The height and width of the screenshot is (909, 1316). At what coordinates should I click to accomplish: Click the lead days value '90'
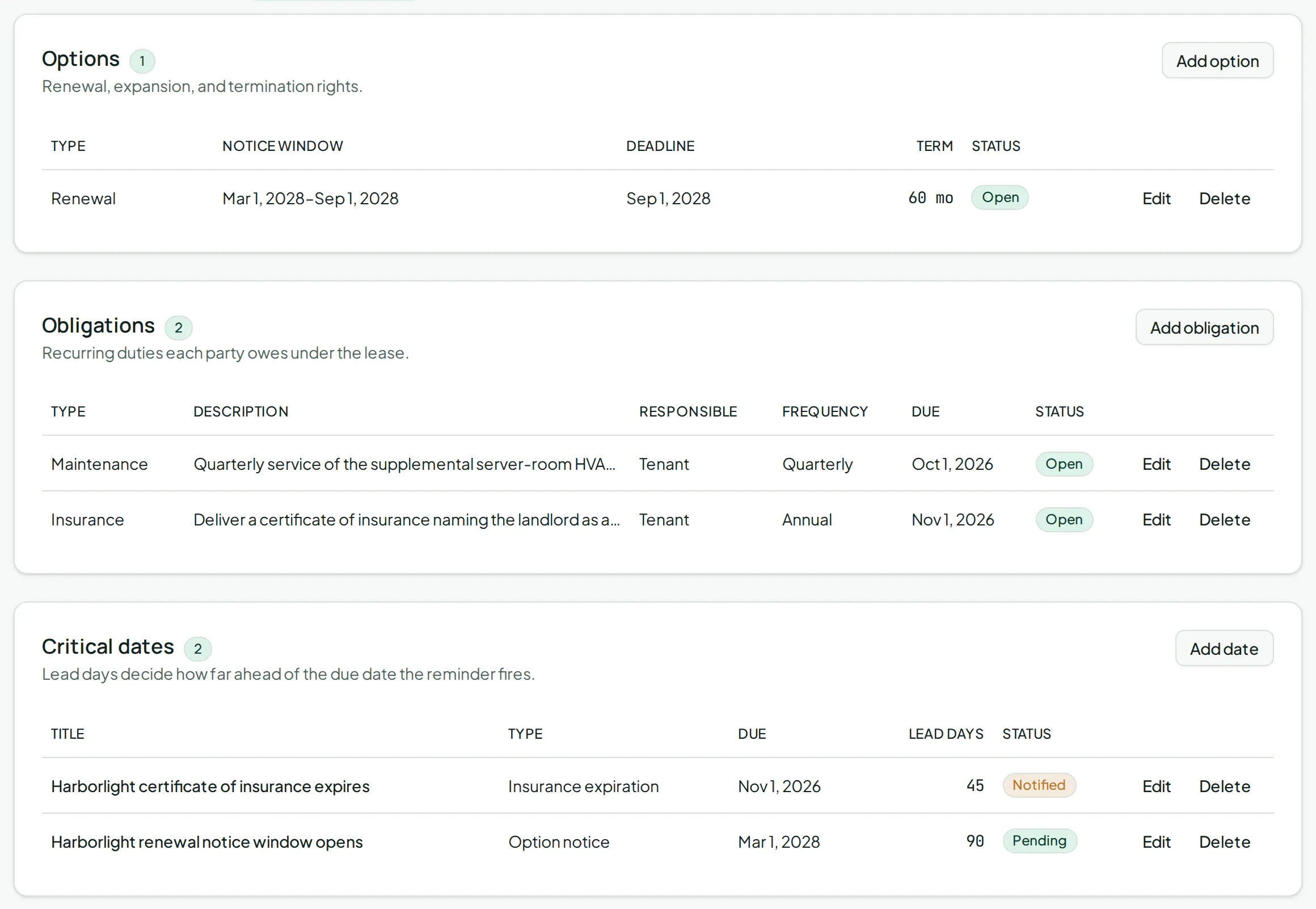[975, 841]
